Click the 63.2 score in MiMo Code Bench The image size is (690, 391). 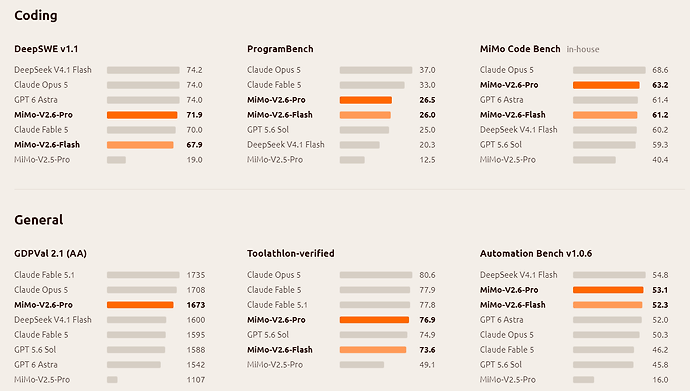pos(660,85)
